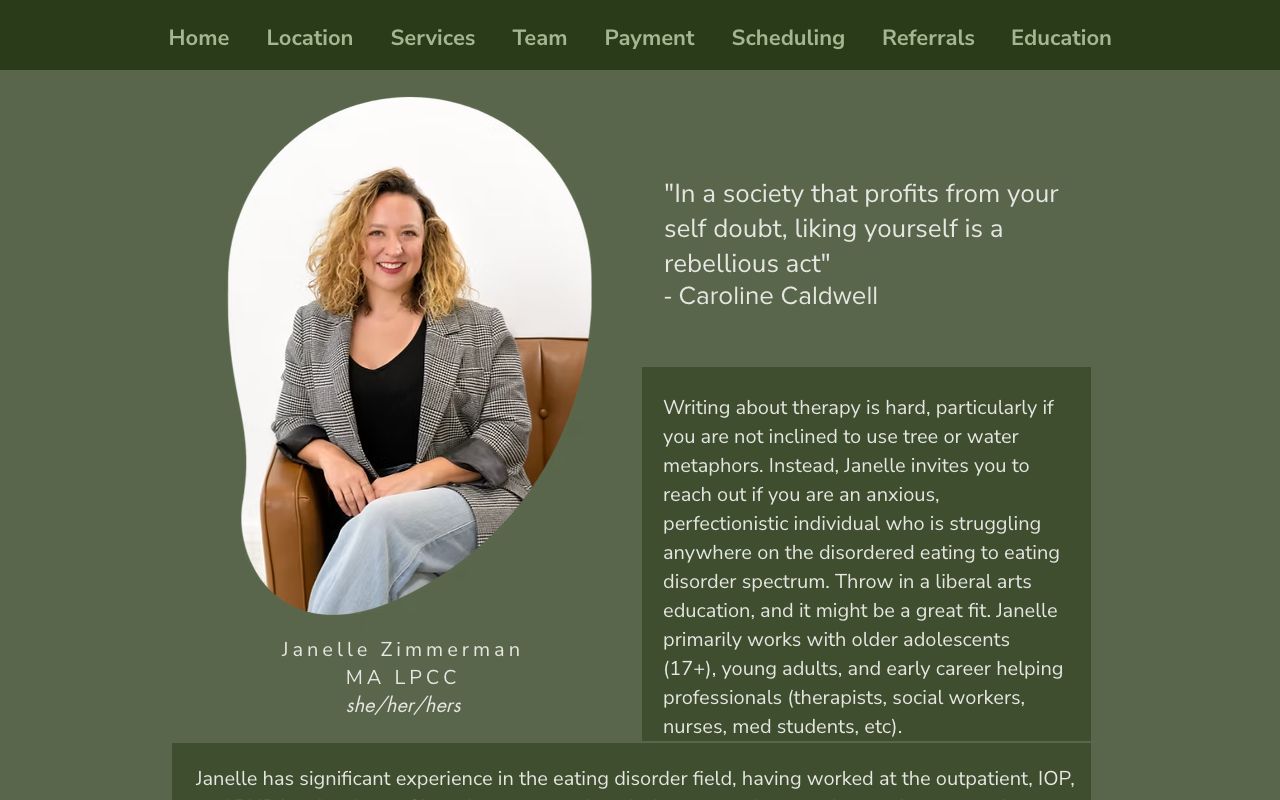Screen dimensions: 1280x800
Task: Click the Scheduling navigation link
Action: tap(788, 38)
